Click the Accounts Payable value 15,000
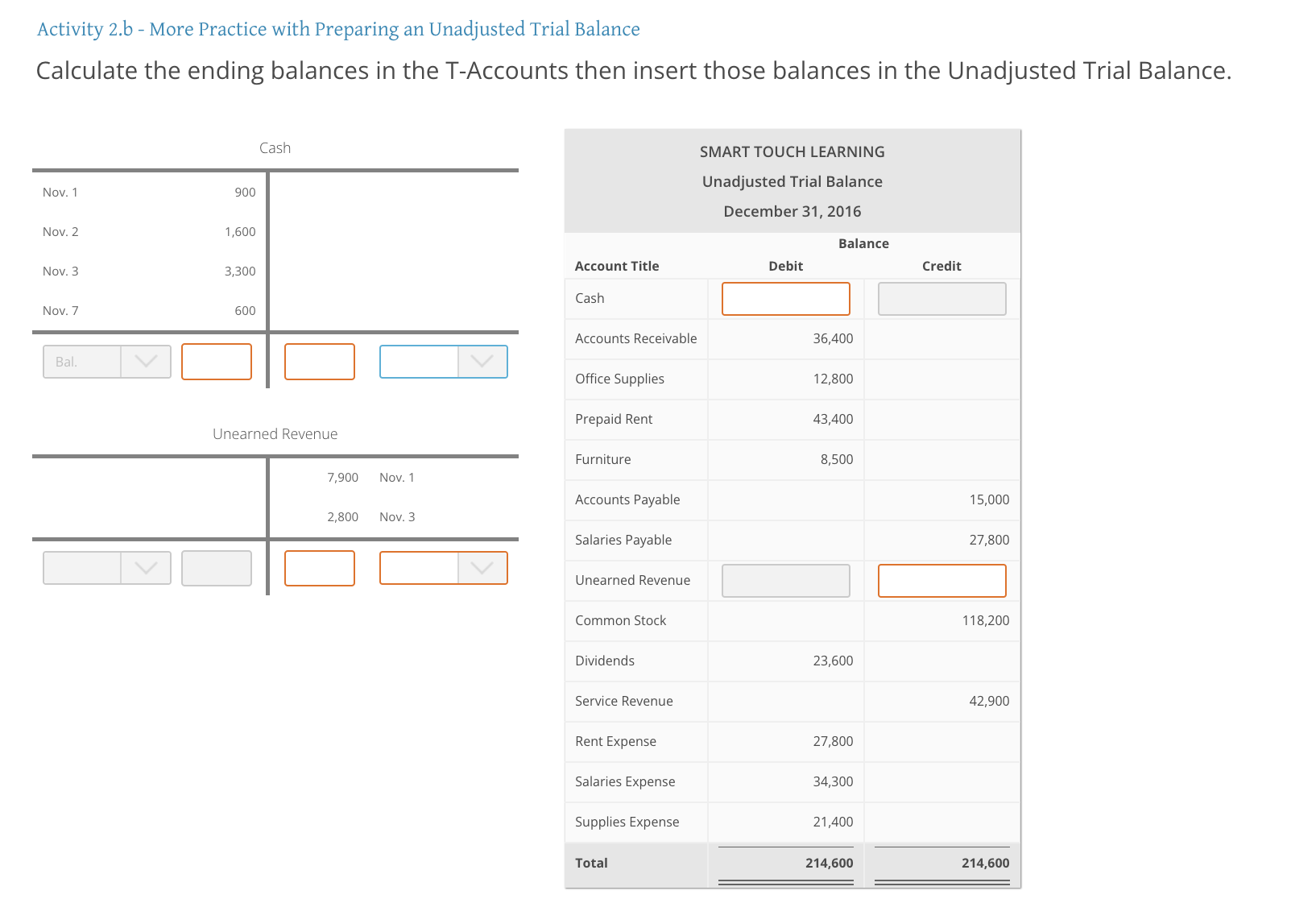1316x899 pixels. point(989,499)
